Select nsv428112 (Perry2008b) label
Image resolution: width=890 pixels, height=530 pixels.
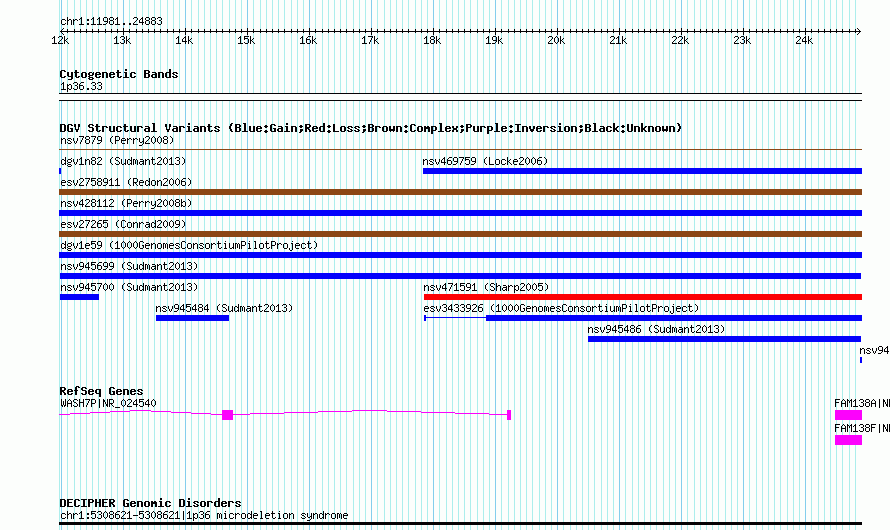[x=126, y=203]
